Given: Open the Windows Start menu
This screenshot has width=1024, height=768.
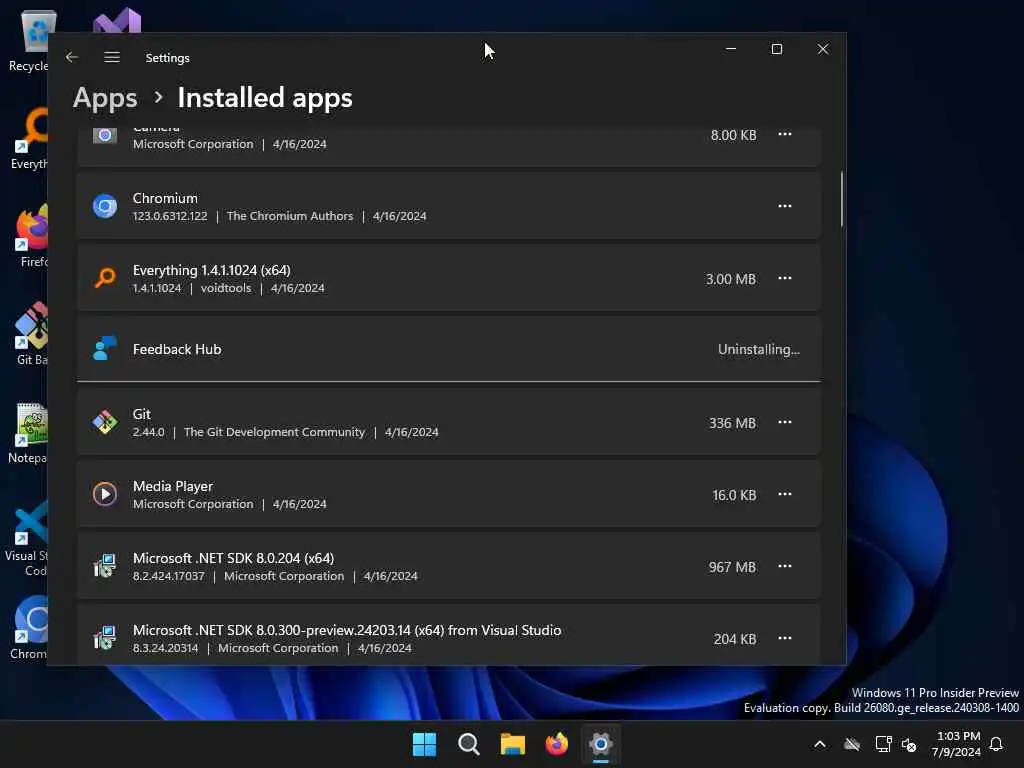Looking at the screenshot, I should pos(424,744).
